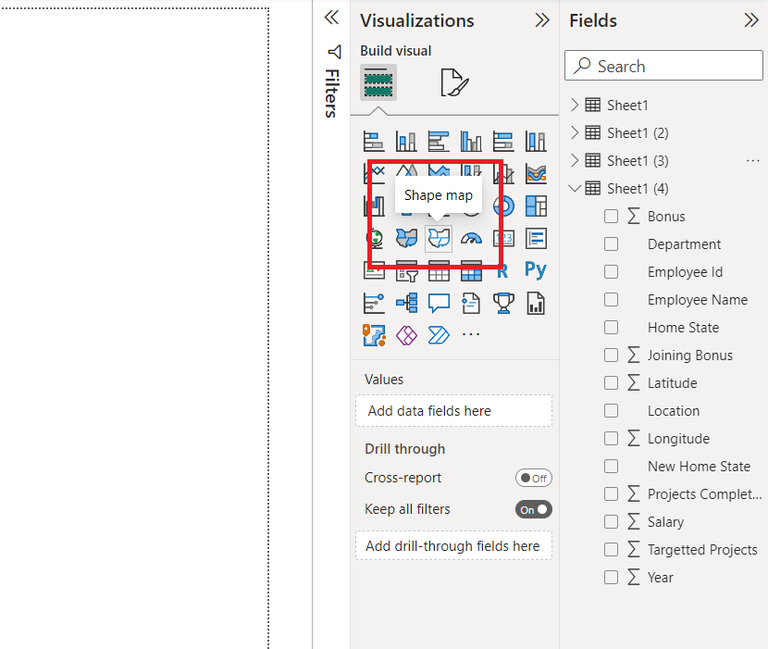Expand the Sheet1 (2) table
This screenshot has height=649, width=768.
pos(575,133)
